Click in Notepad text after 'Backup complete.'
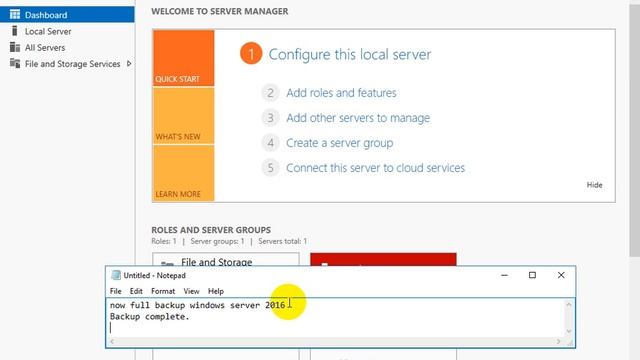 coord(191,317)
